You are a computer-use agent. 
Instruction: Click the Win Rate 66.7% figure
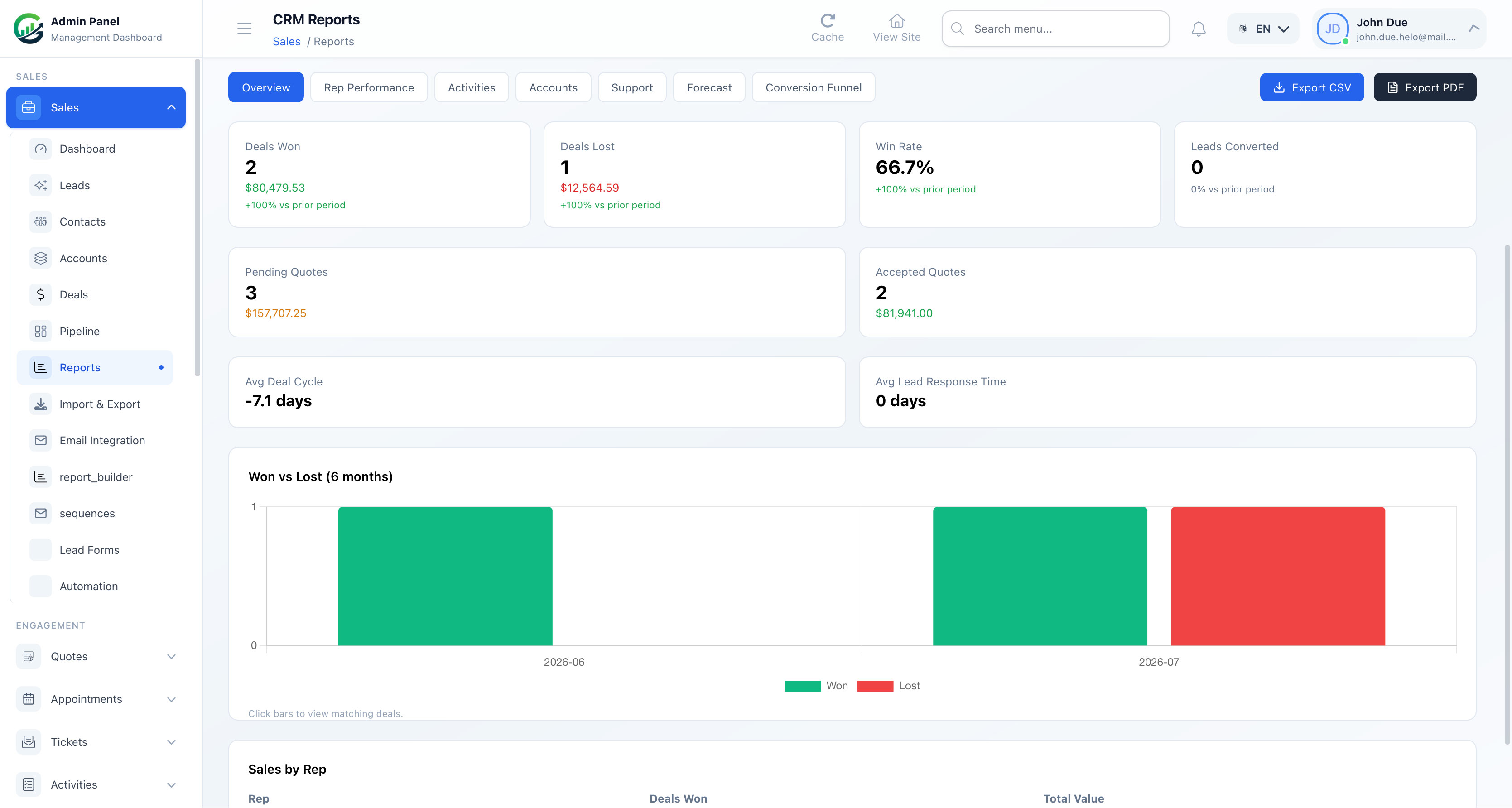(x=905, y=168)
